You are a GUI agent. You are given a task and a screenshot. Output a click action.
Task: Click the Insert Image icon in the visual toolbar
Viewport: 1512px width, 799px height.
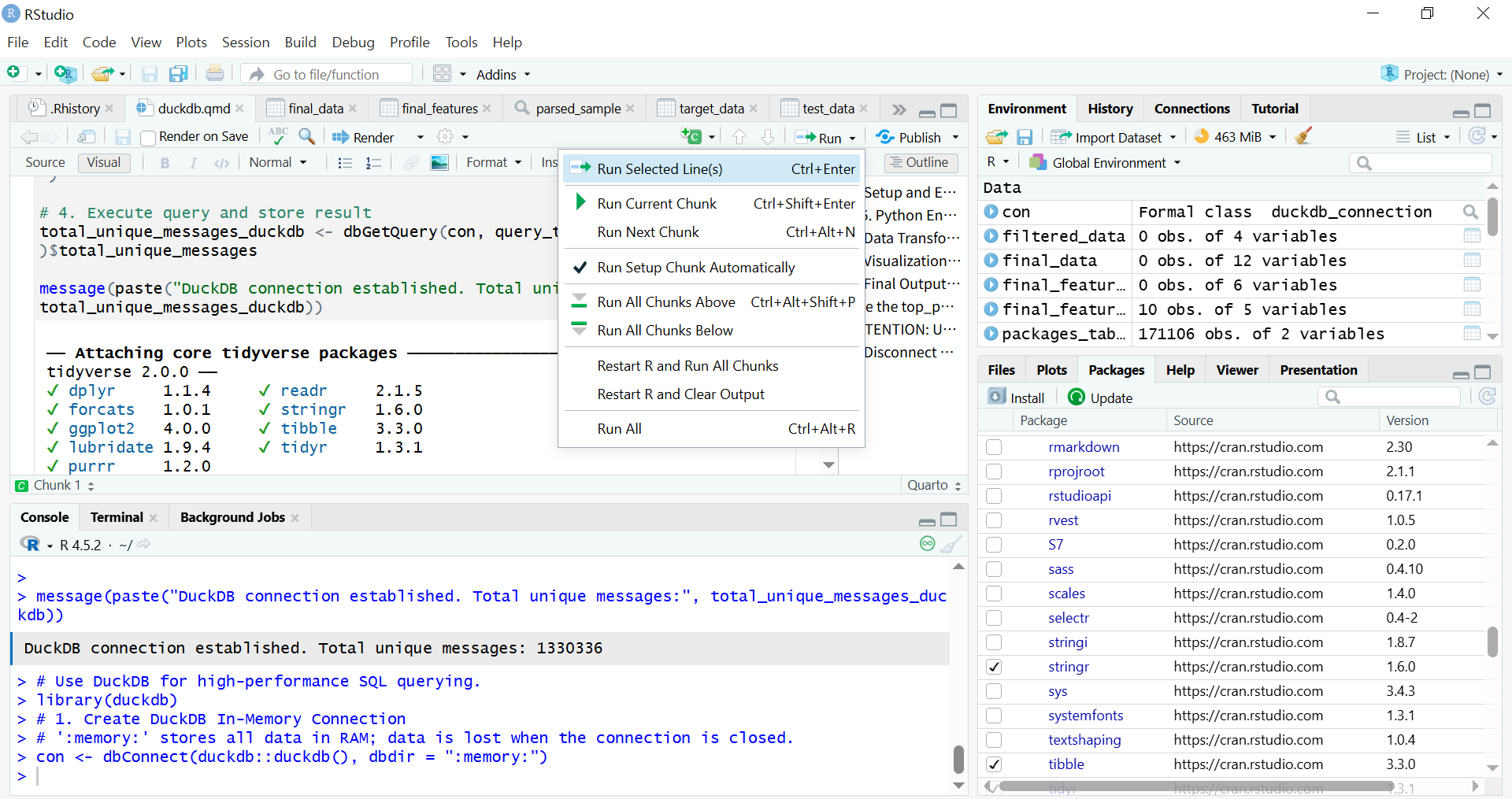click(x=439, y=163)
